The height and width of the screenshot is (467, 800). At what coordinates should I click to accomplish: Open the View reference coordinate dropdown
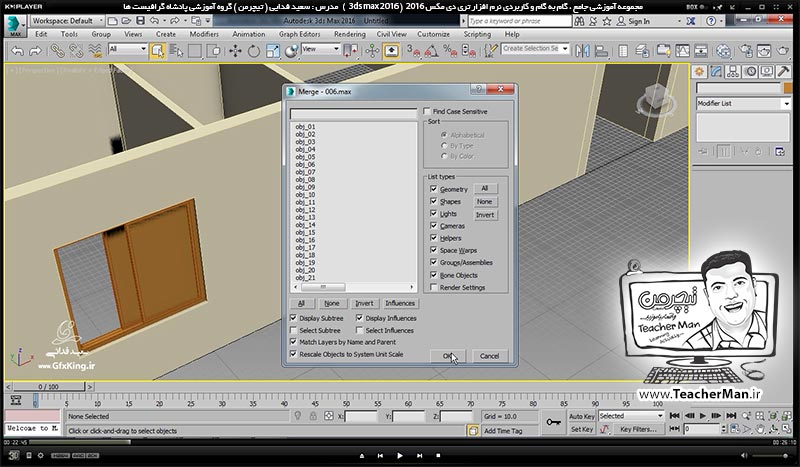point(320,49)
